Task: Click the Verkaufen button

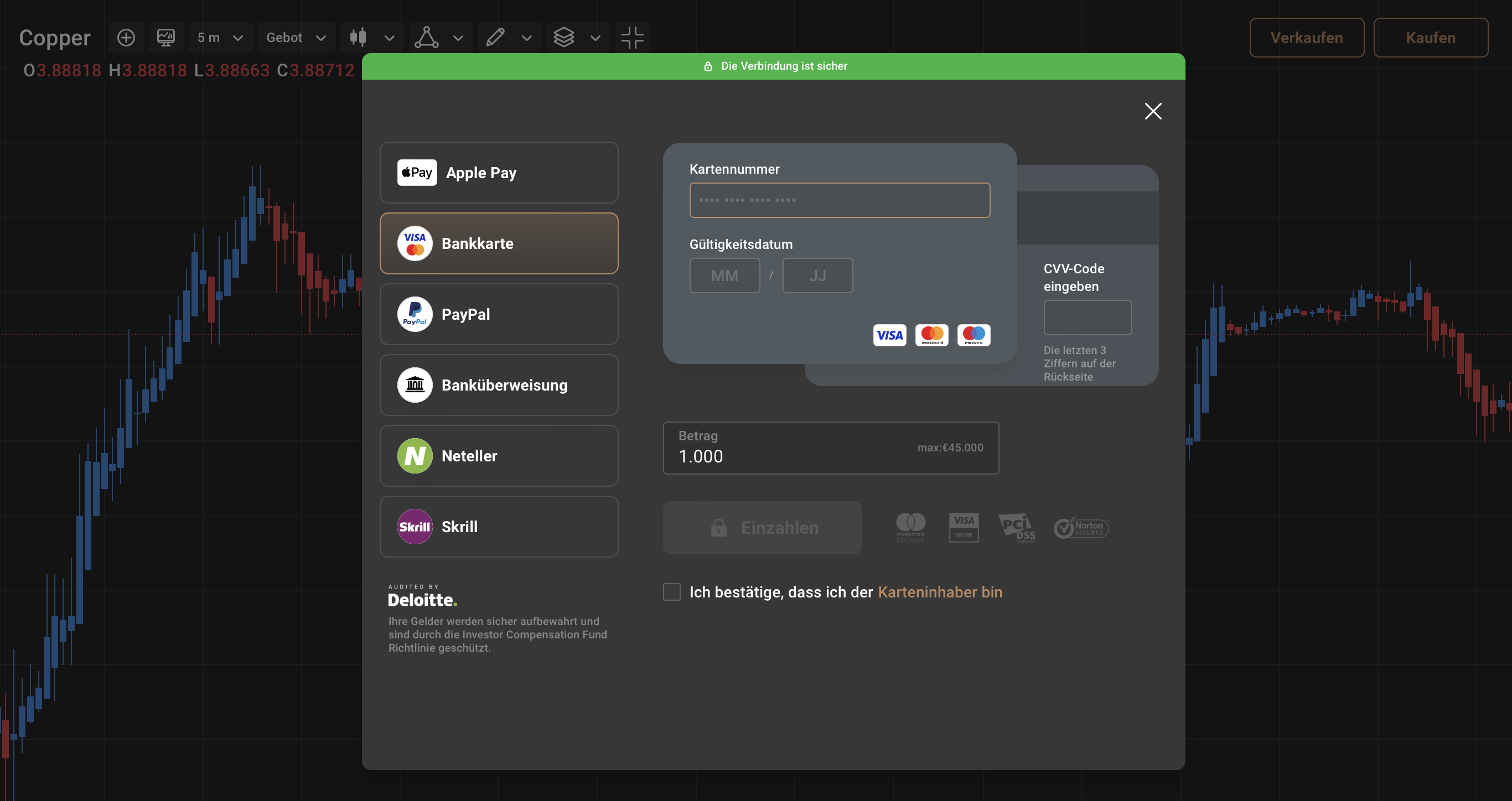Action: [1307, 38]
